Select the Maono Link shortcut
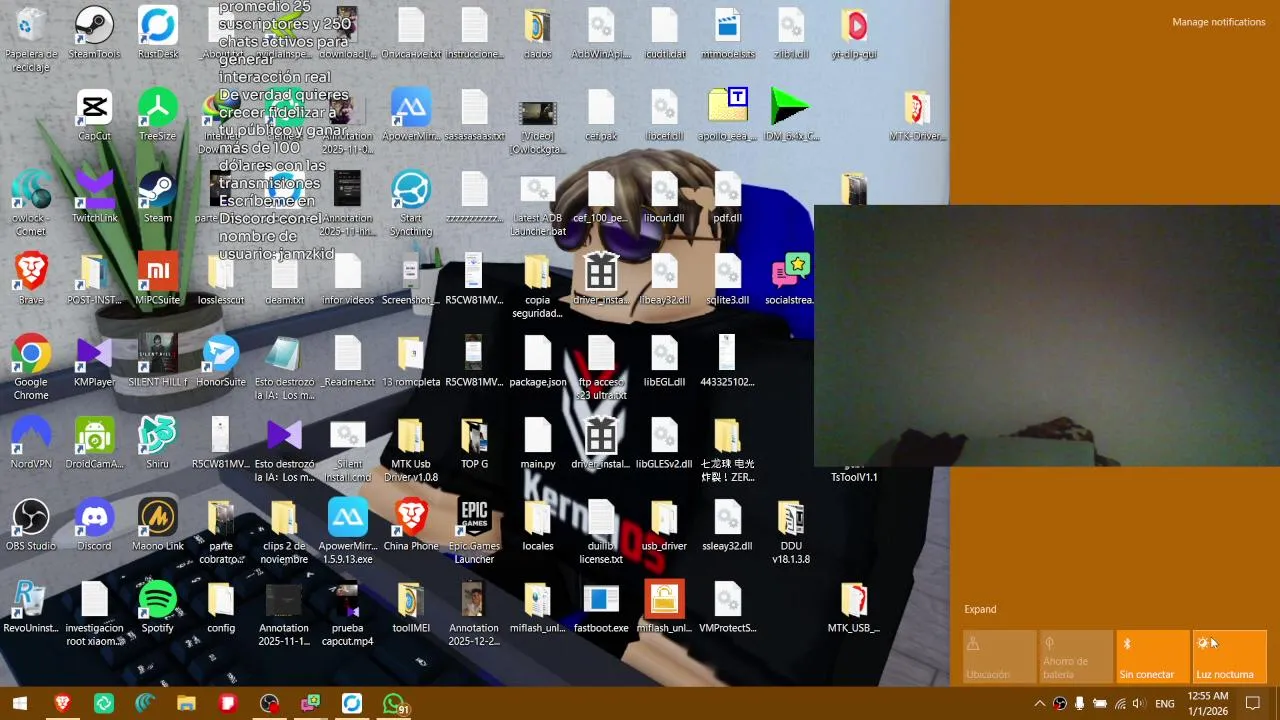Screen dimensions: 1280x720 pyautogui.click(x=157, y=525)
